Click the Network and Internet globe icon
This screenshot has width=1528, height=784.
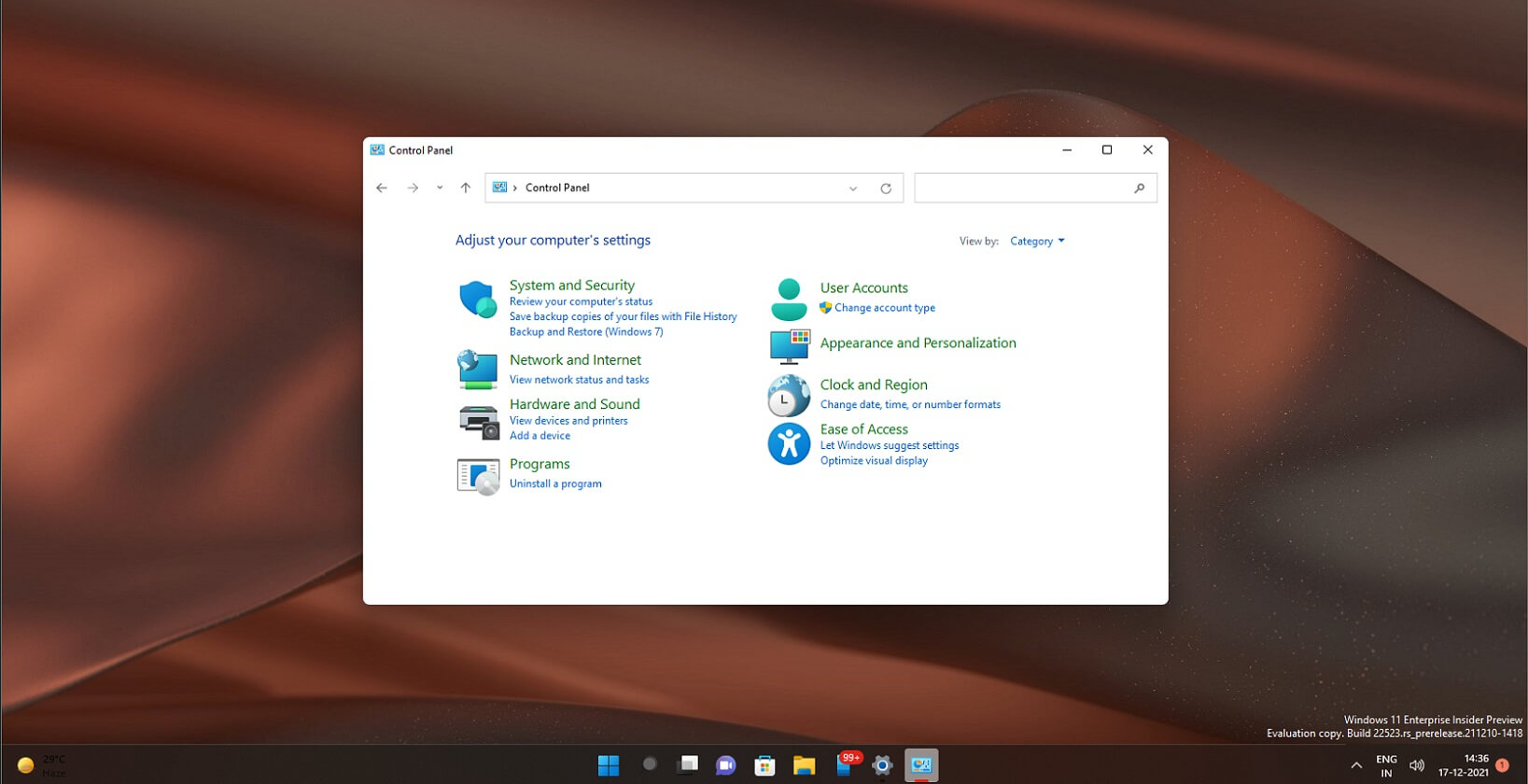(478, 370)
